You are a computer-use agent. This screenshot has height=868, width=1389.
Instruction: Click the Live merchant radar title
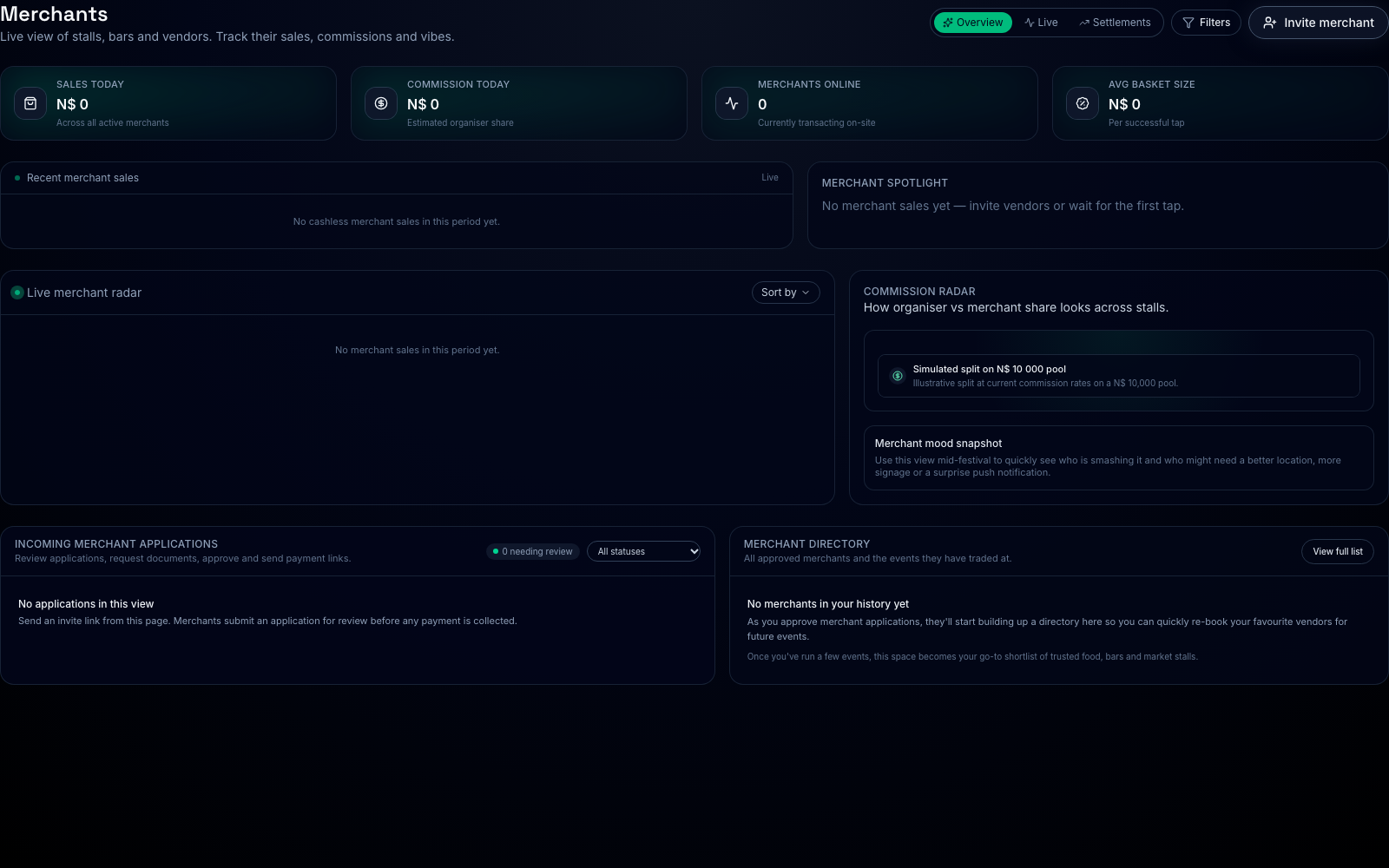(84, 293)
